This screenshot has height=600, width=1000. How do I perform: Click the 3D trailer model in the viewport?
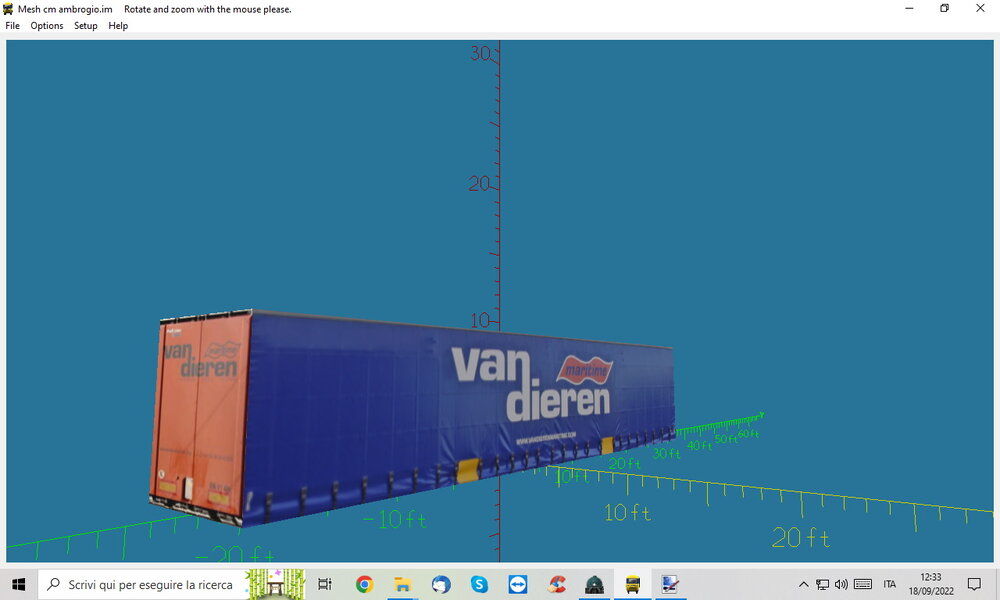[411, 418]
